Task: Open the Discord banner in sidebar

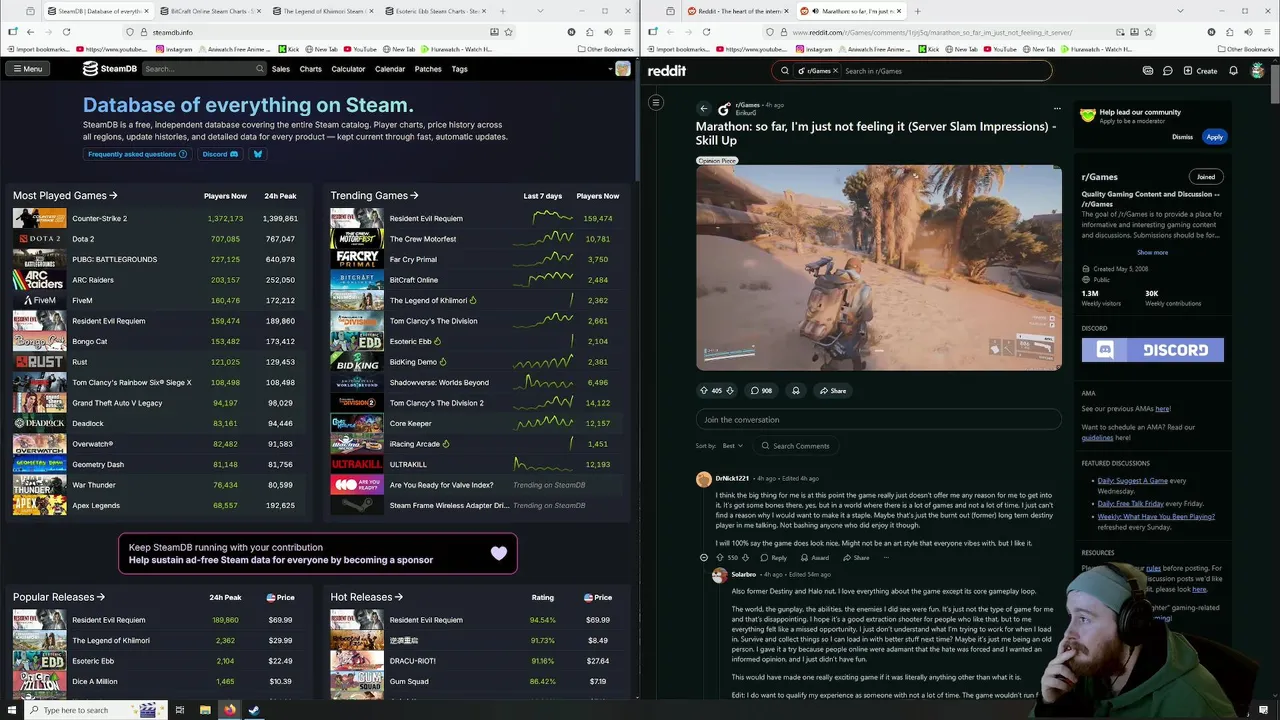Action: pyautogui.click(x=1152, y=350)
